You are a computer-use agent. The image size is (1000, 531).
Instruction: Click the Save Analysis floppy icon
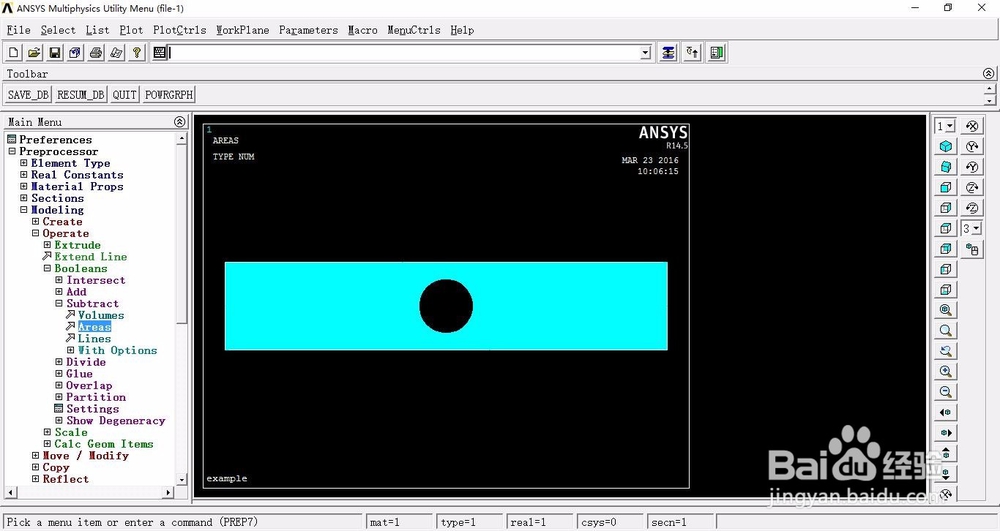(55, 53)
